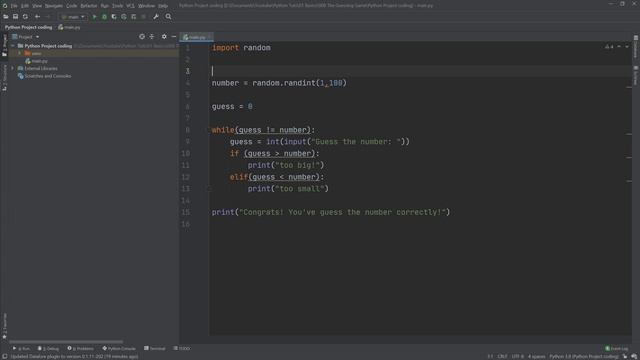The width and height of the screenshot is (640, 360).
Task: Navigate back using the left arrow
Action: pyautogui.click(x=37, y=17)
